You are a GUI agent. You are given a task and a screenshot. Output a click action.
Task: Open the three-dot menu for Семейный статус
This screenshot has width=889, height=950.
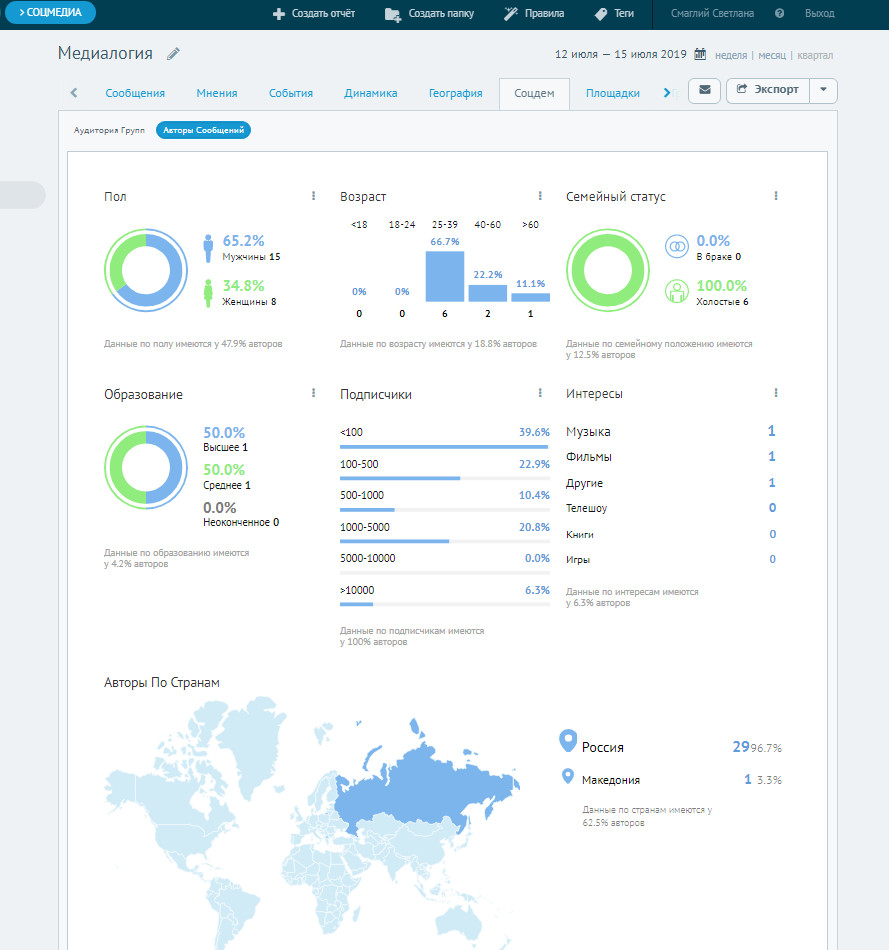pyautogui.click(x=775, y=197)
